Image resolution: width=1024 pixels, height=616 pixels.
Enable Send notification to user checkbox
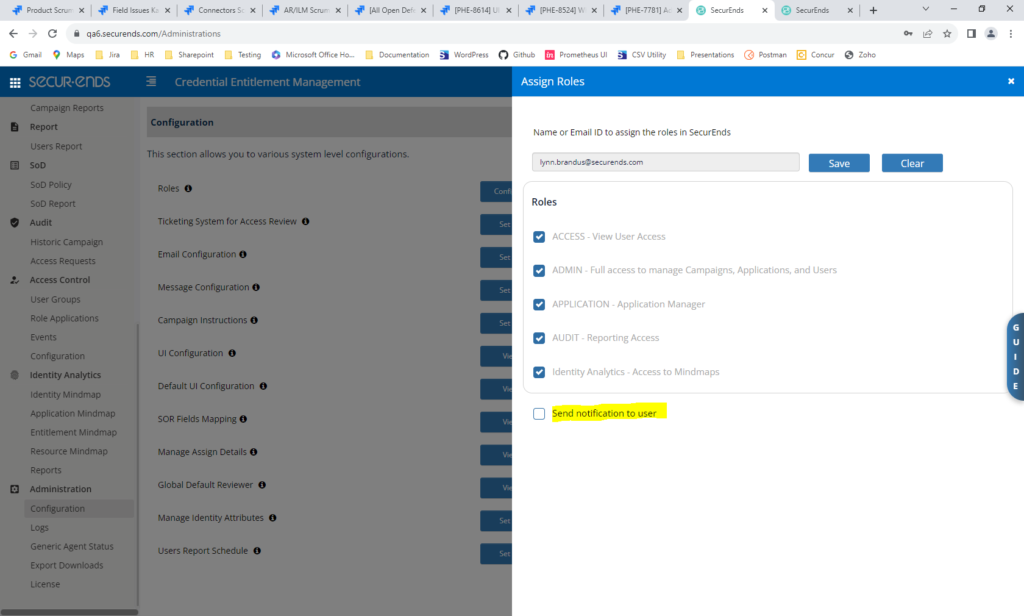tap(539, 414)
